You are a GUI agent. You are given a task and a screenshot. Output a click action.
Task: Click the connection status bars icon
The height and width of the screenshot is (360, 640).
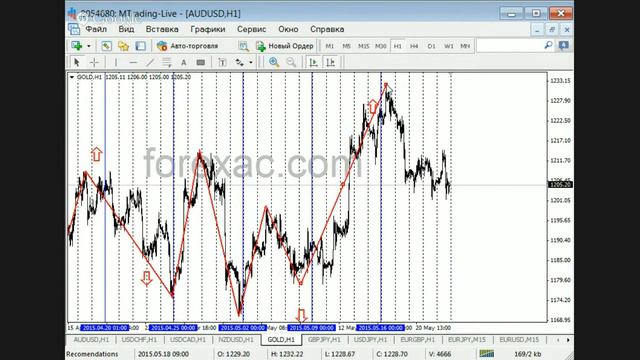(487, 353)
